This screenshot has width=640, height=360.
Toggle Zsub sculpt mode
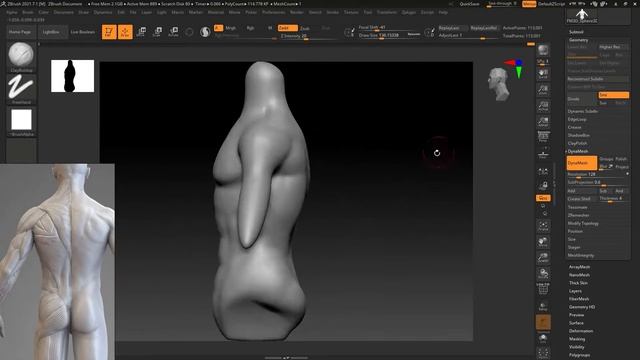304,29
